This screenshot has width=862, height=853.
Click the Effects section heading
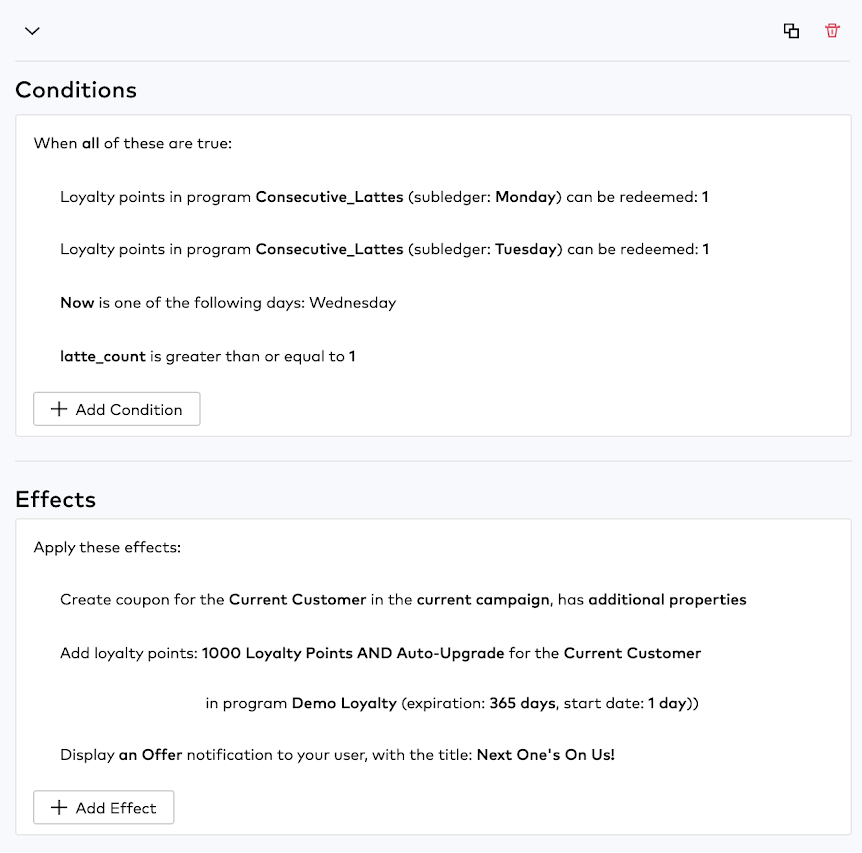55,499
